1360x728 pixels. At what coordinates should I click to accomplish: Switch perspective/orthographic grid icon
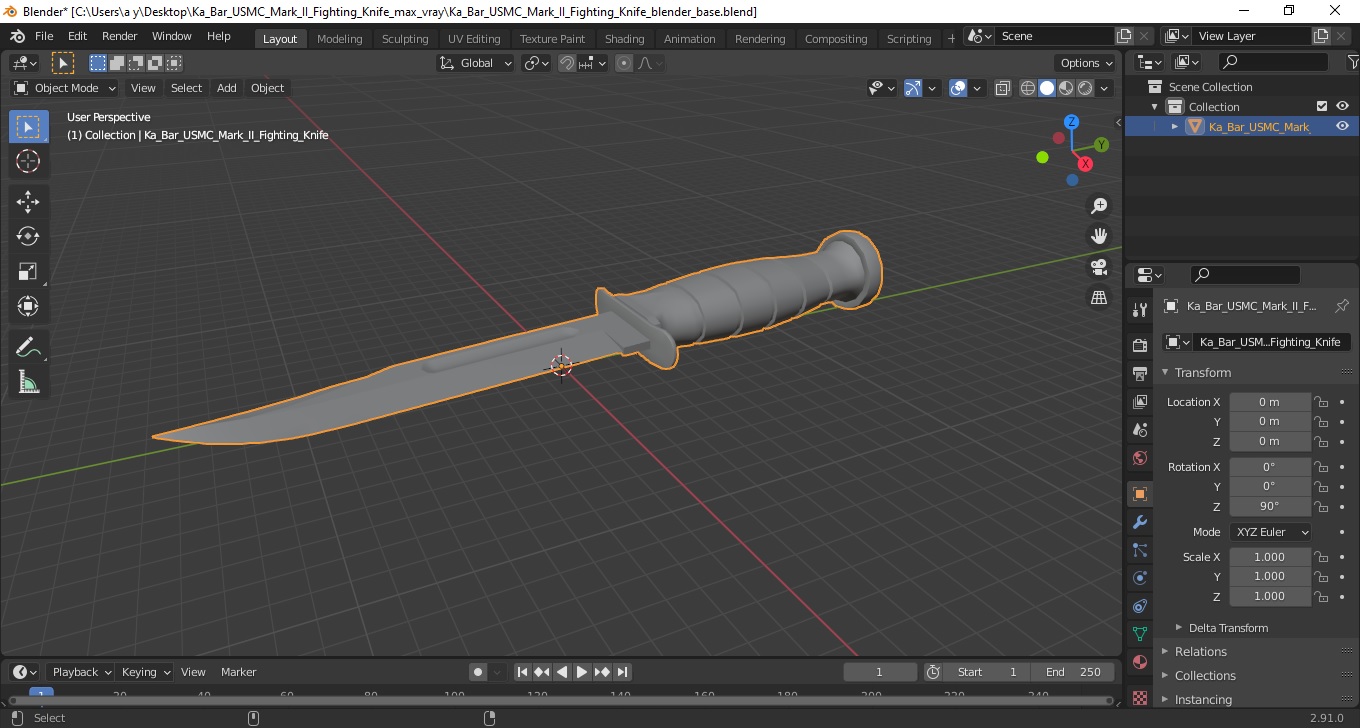tap(1099, 298)
